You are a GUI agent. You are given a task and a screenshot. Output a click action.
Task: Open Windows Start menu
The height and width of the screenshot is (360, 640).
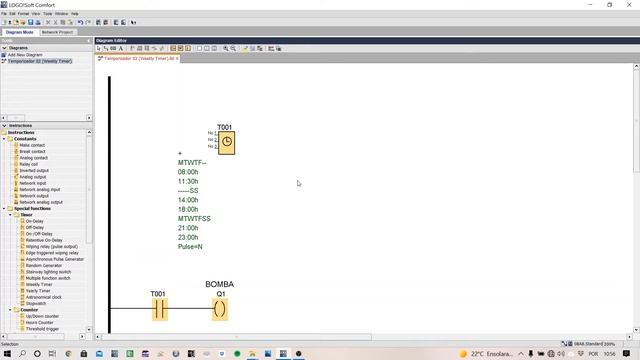coord(7,353)
